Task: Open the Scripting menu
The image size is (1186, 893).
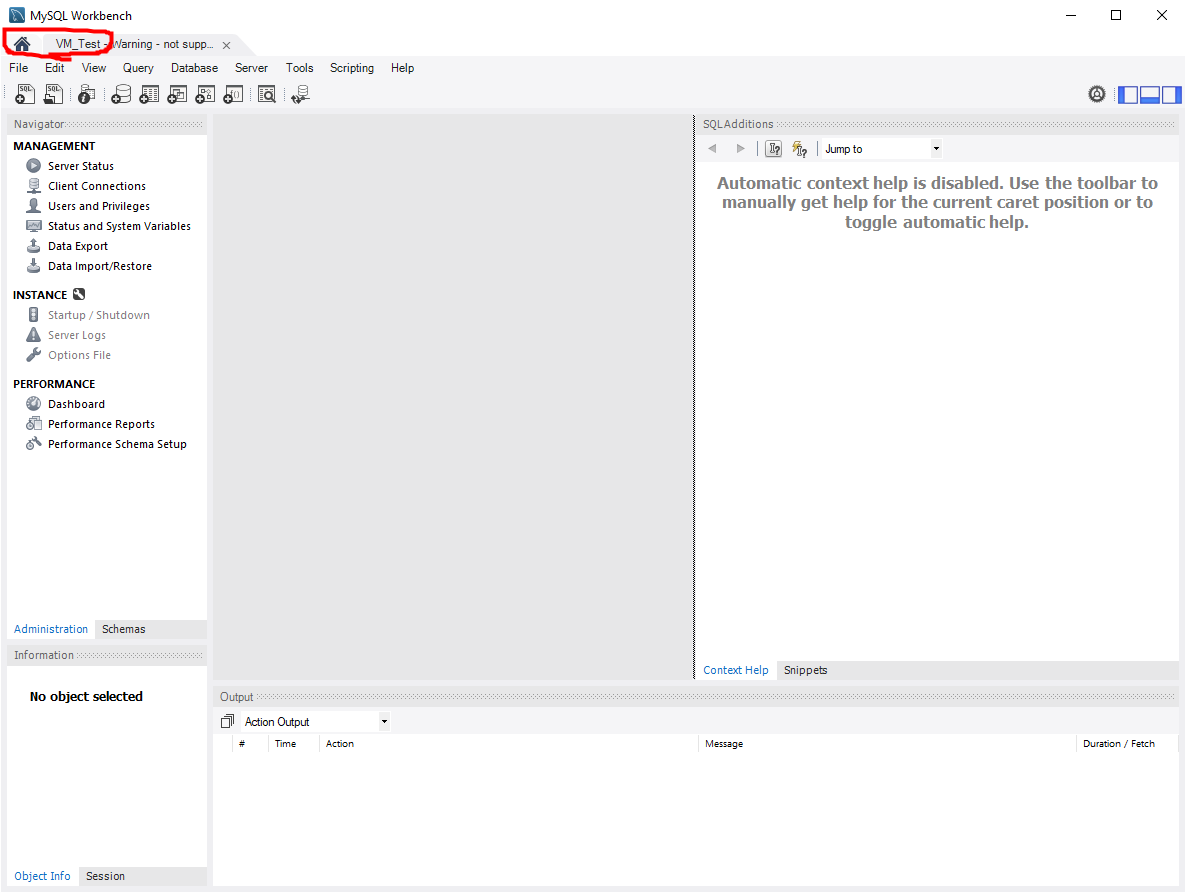Action: click(352, 68)
